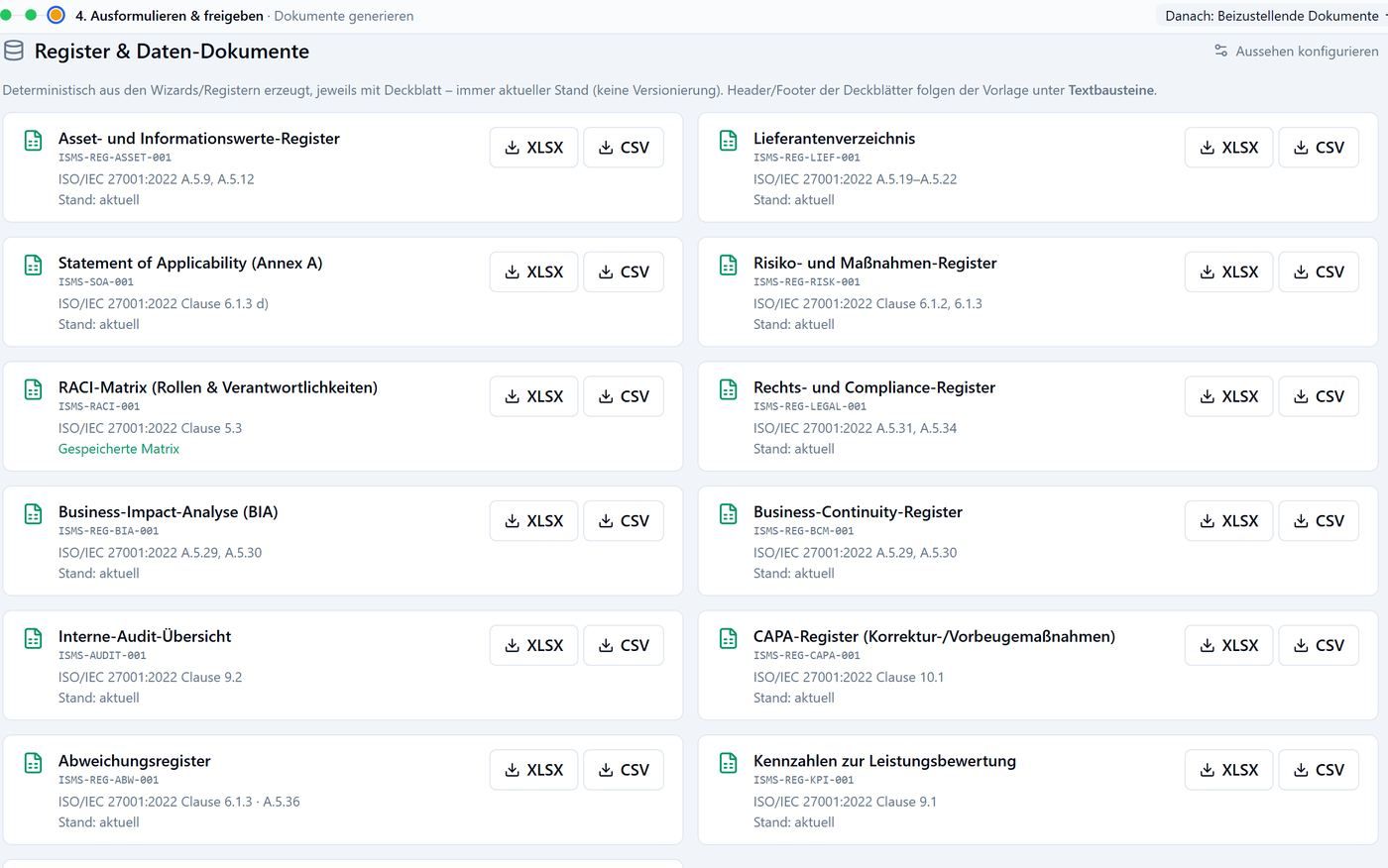Download RACI-Matrix as CSV
Viewport: 1388px width, 868px height.
[x=624, y=396]
